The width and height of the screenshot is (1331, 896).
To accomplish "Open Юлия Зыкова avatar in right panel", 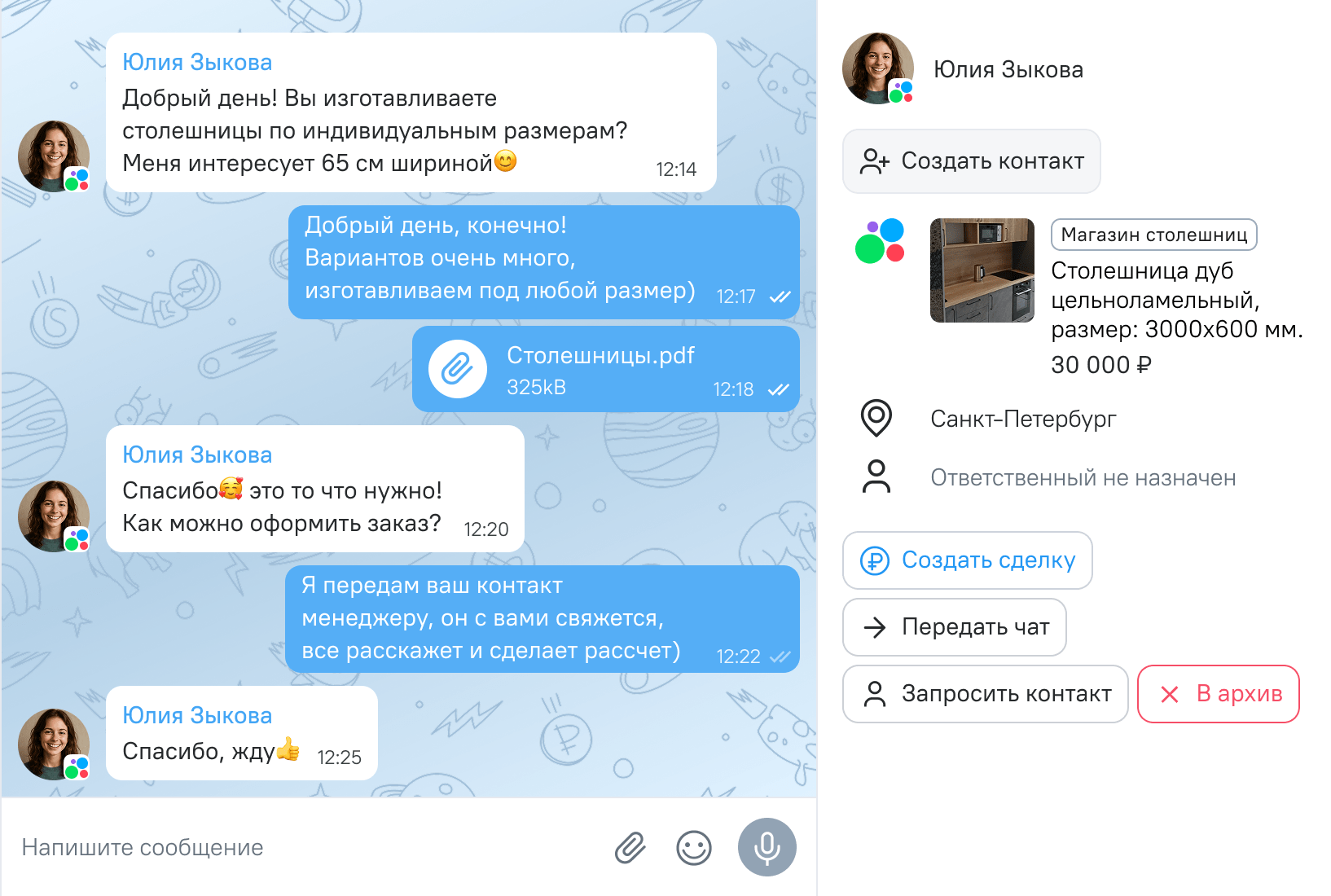I will click(878, 68).
